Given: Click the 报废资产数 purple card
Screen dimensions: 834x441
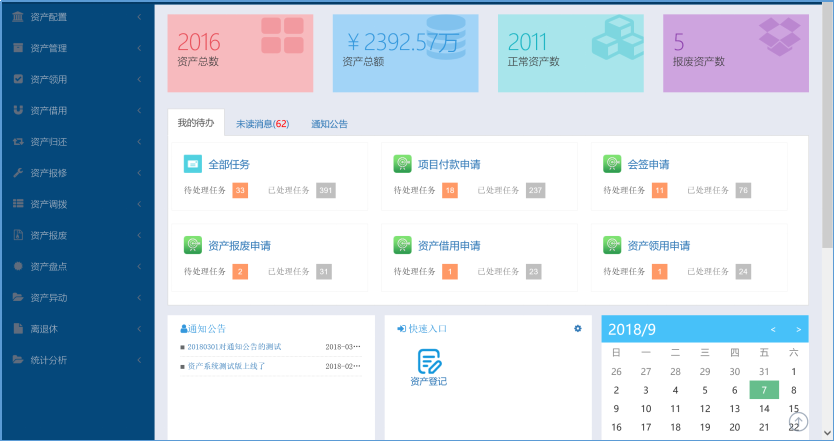Looking at the screenshot, I should tap(736, 53).
